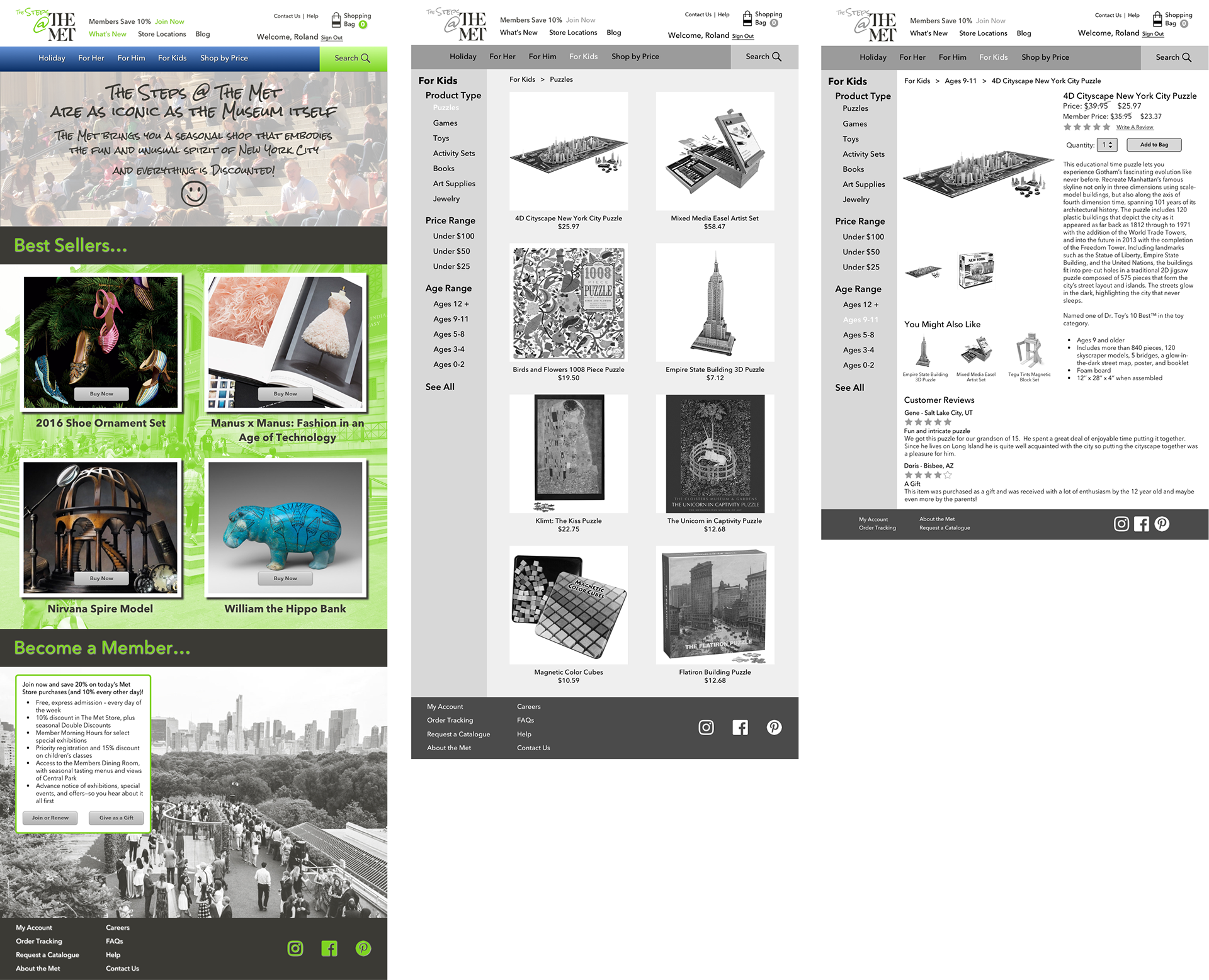This screenshot has width=1209, height=980.
Task: Choose Under $50 in the Puzzles listing page sidebar
Action: coord(451,251)
